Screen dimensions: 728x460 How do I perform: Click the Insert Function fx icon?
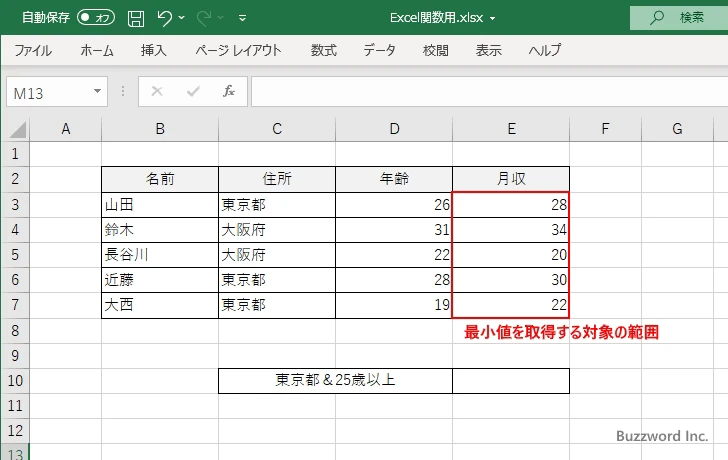click(x=229, y=91)
